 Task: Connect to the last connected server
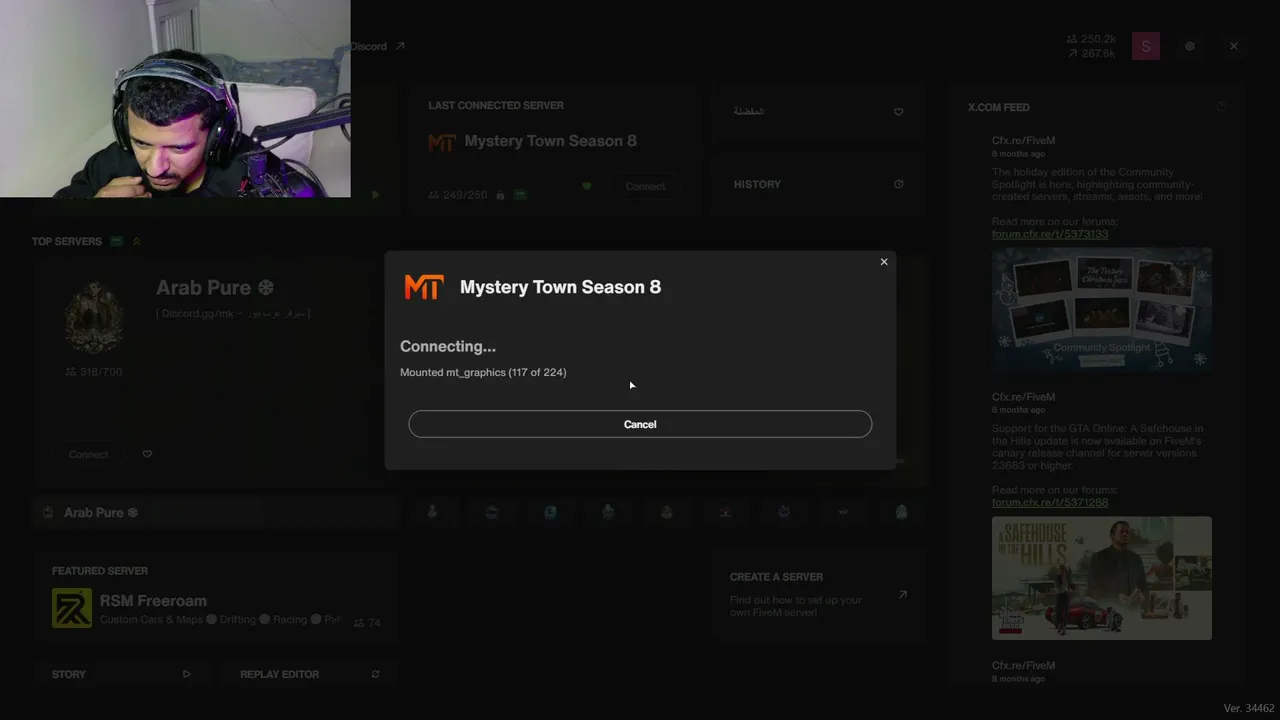[x=645, y=187]
